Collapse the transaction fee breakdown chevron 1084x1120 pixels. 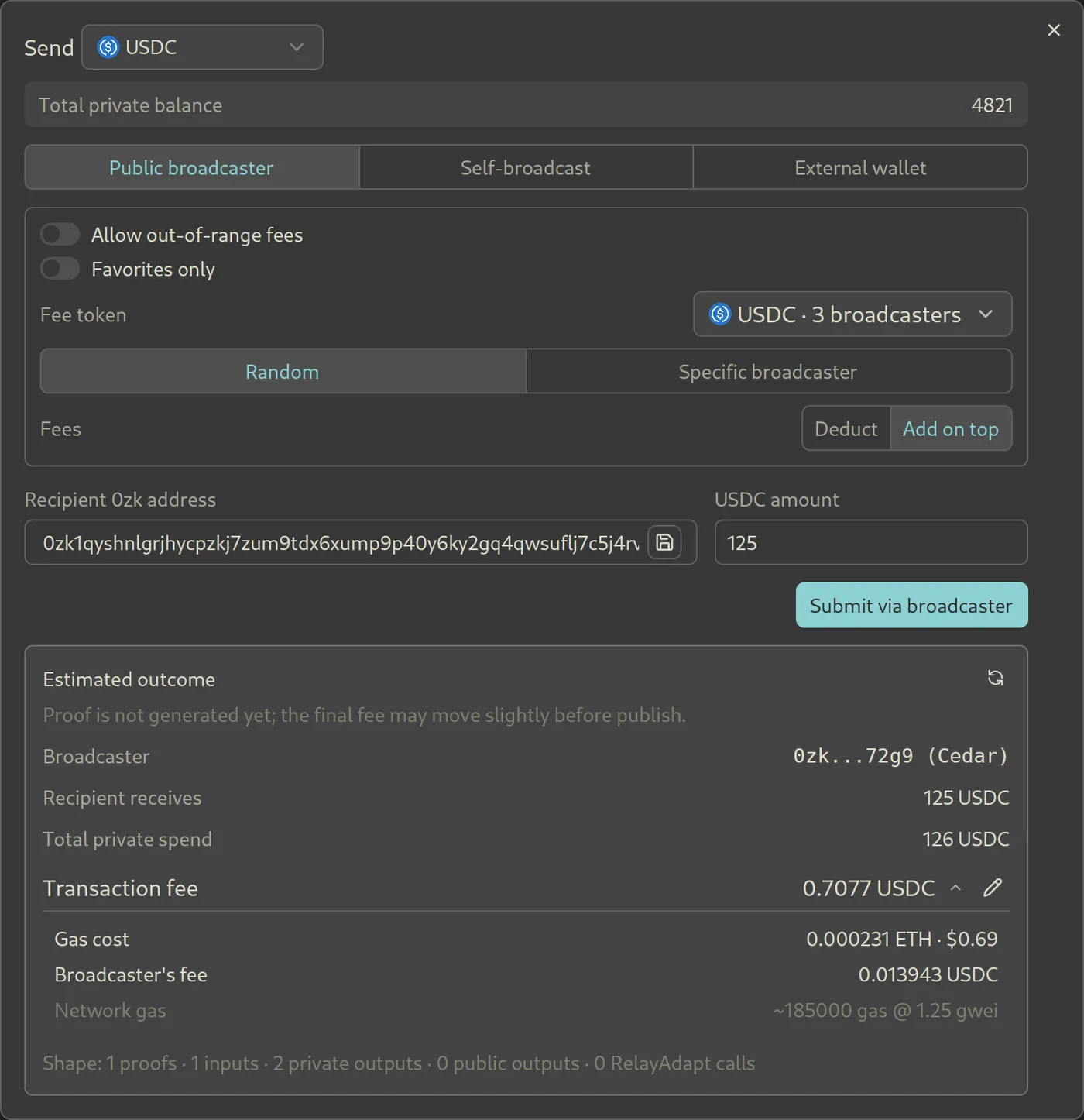[955, 888]
